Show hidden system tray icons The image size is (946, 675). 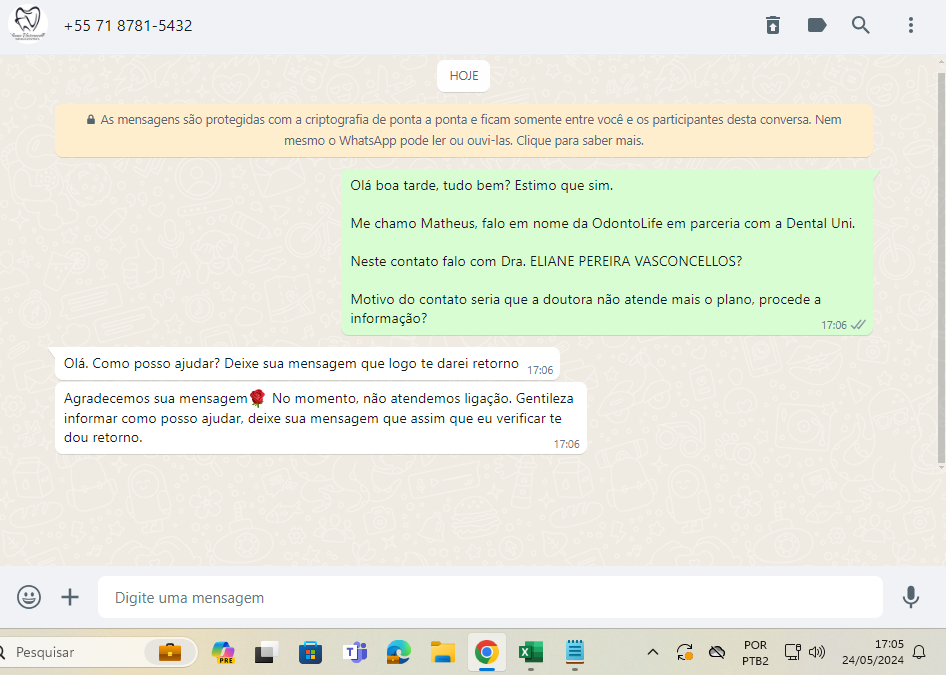click(x=653, y=653)
